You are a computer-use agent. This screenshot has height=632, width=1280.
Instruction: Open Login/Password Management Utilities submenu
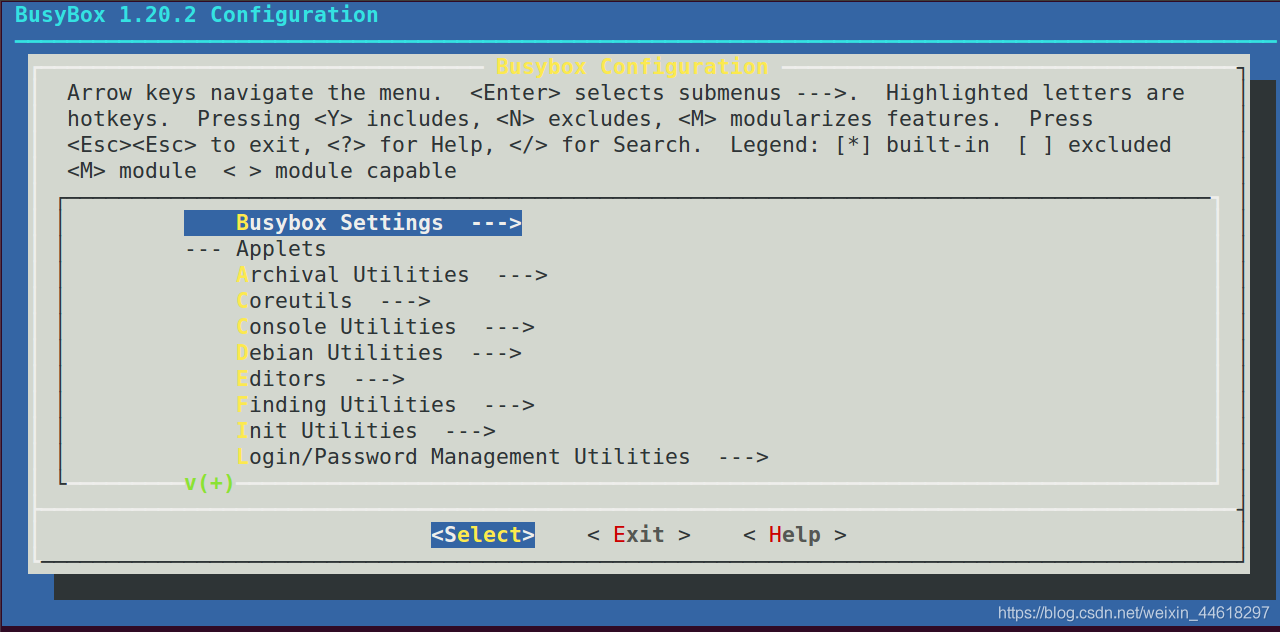point(503,456)
